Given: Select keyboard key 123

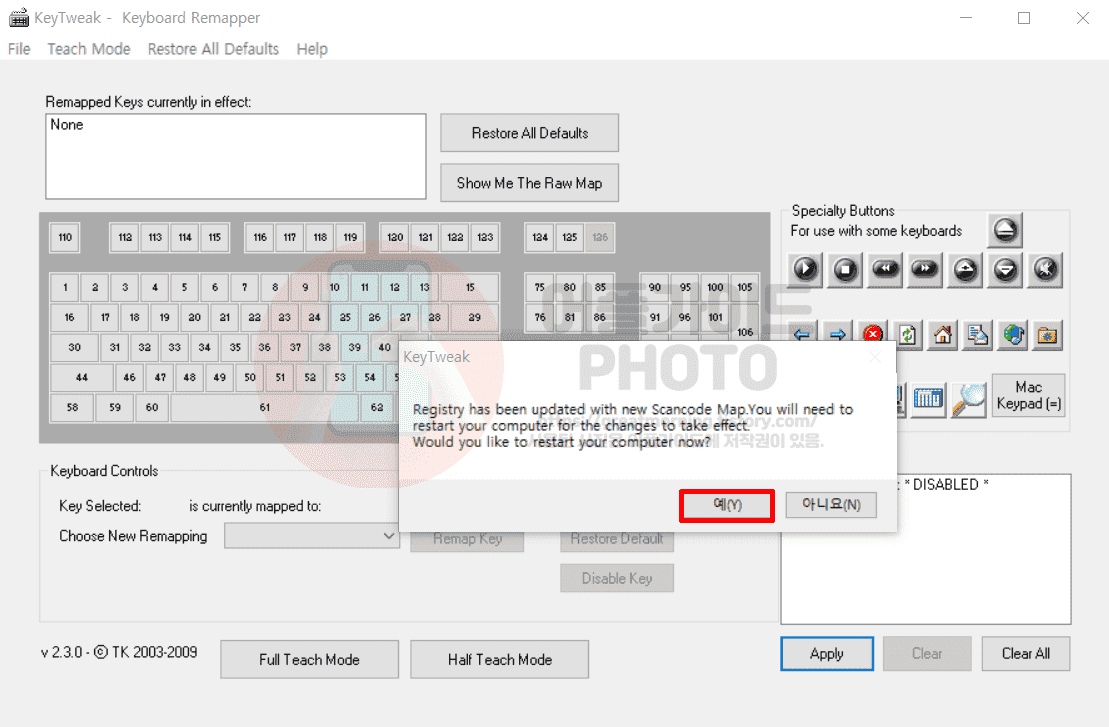Looking at the screenshot, I should point(485,237).
